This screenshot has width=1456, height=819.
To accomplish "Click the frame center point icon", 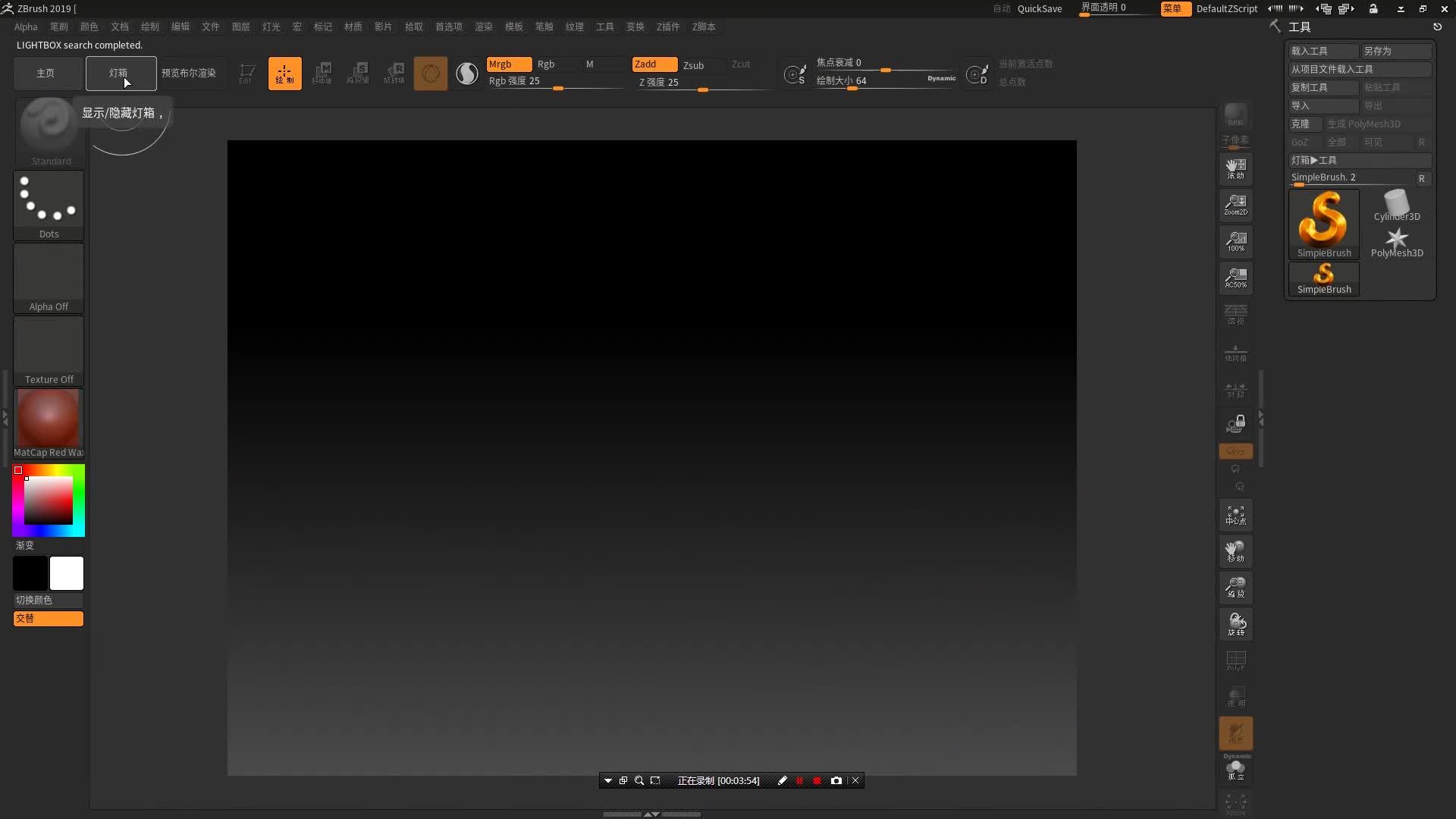I will tap(1235, 516).
